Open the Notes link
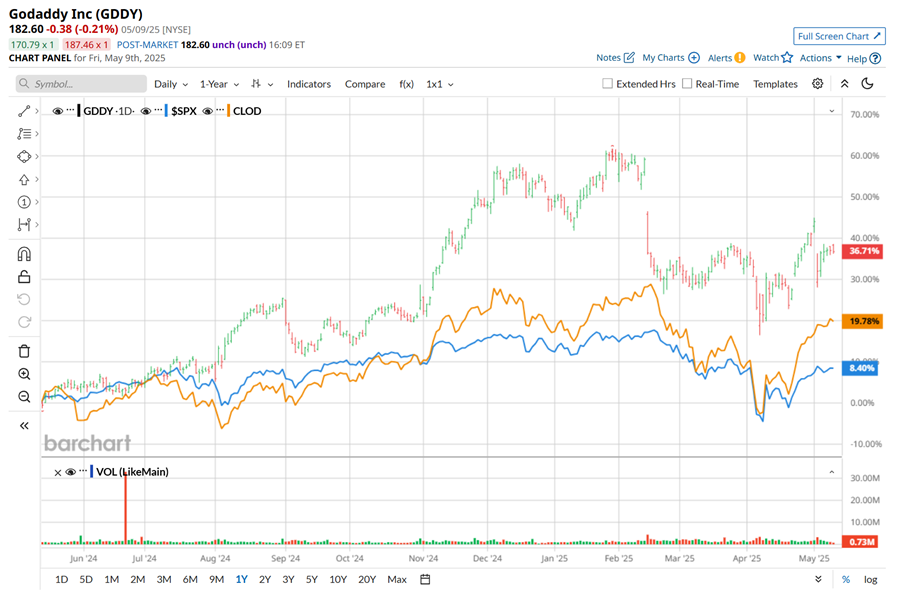The width and height of the screenshot is (903, 592). pyautogui.click(x=615, y=58)
